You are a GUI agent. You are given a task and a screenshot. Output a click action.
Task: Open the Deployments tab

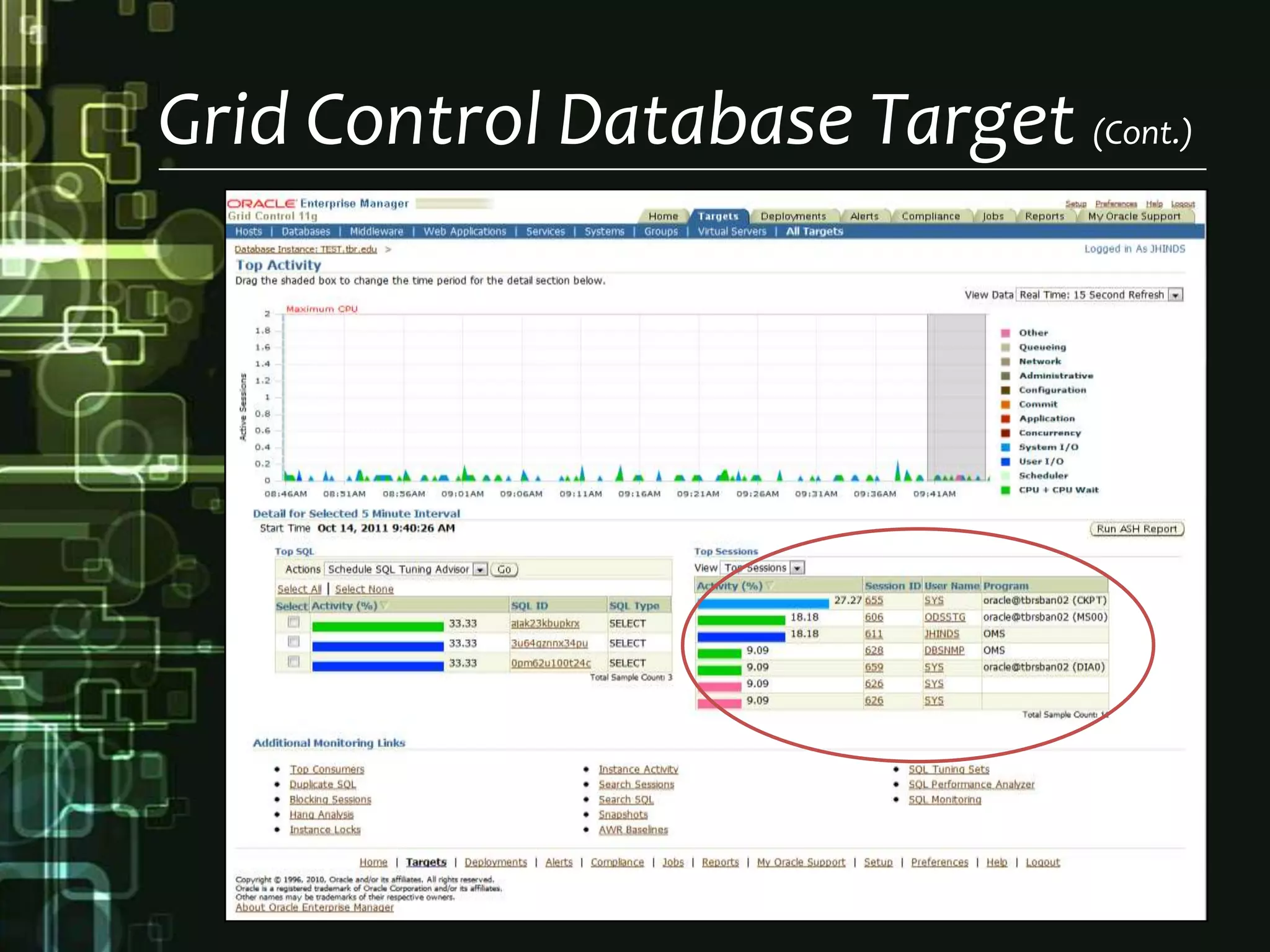click(x=793, y=216)
